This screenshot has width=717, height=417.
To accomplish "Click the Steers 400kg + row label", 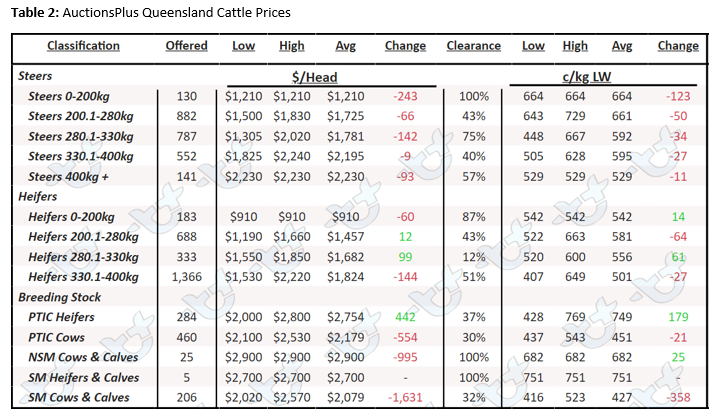I will pyautogui.click(x=69, y=176).
